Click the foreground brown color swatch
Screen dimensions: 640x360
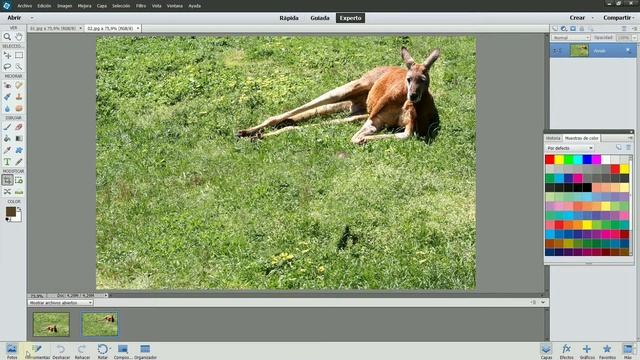coord(11,211)
